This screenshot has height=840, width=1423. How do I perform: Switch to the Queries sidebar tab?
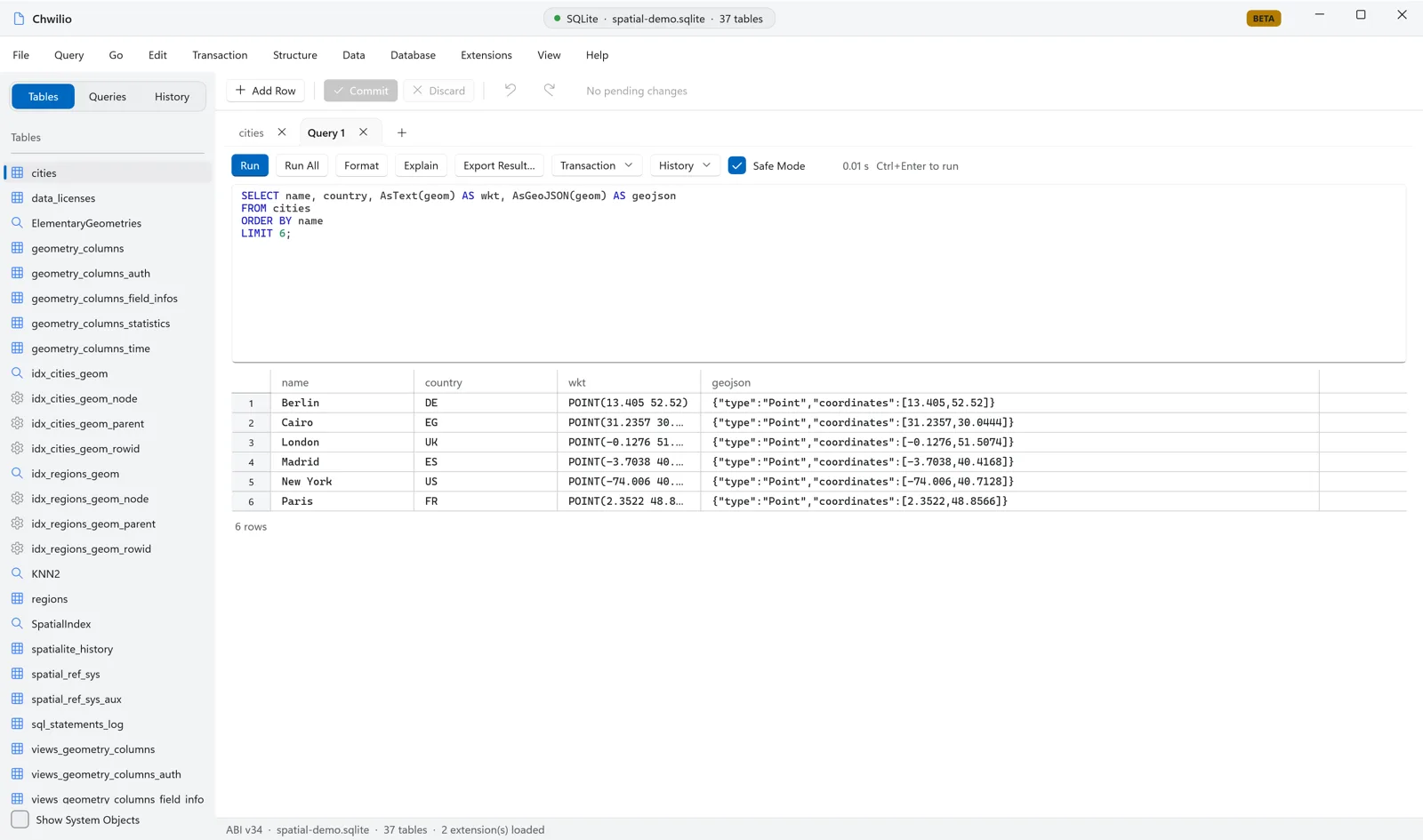[108, 96]
